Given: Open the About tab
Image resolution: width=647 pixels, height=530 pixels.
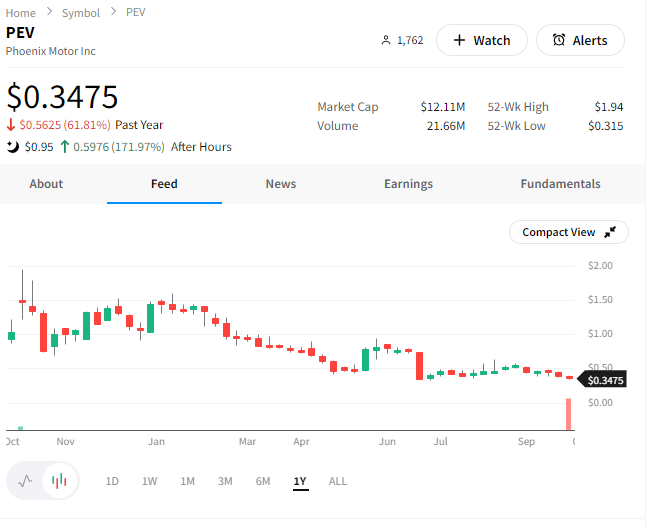Looking at the screenshot, I should [x=46, y=184].
